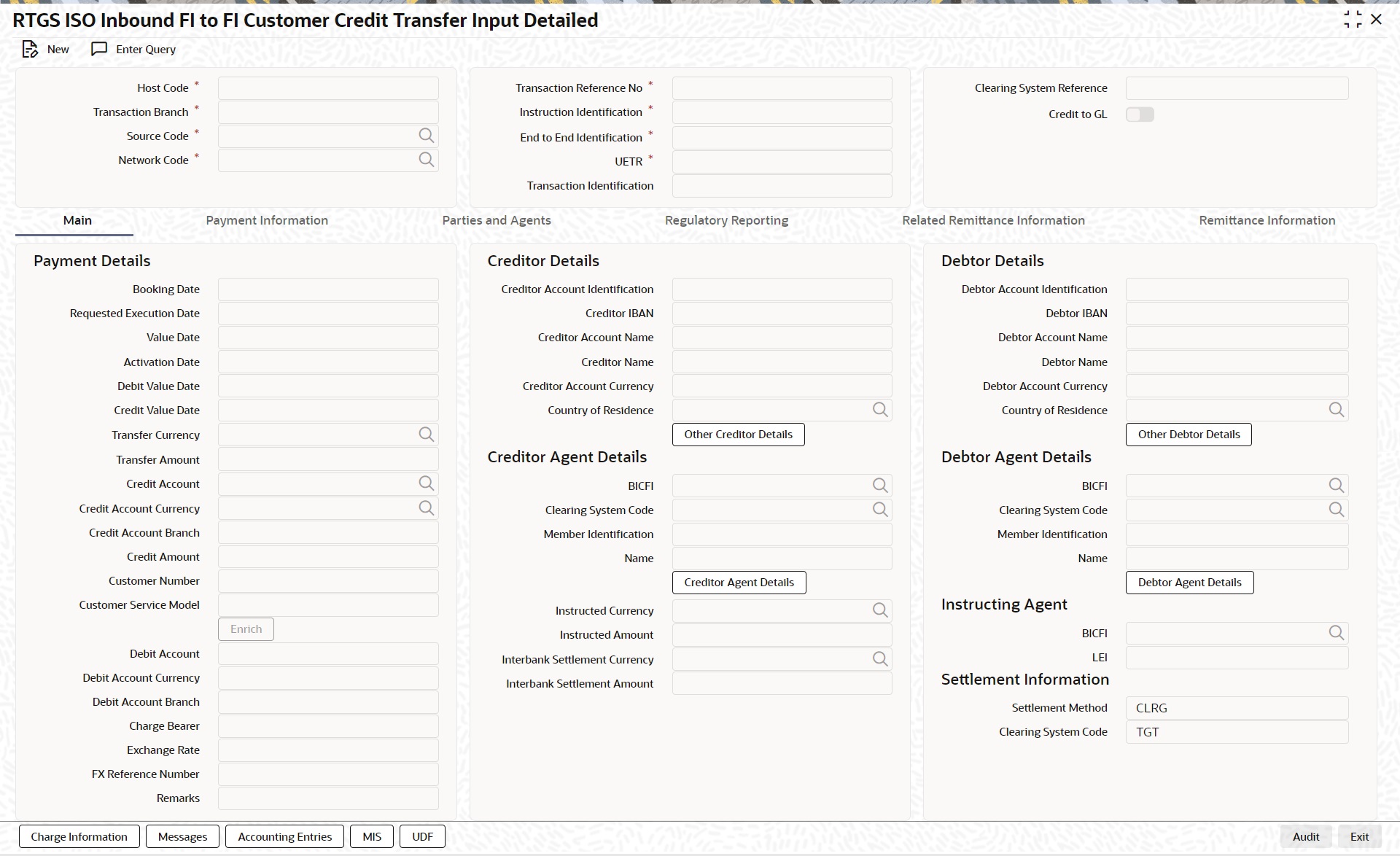Open Transfer Currency search lookup
The height and width of the screenshot is (856, 1400).
[x=427, y=435]
